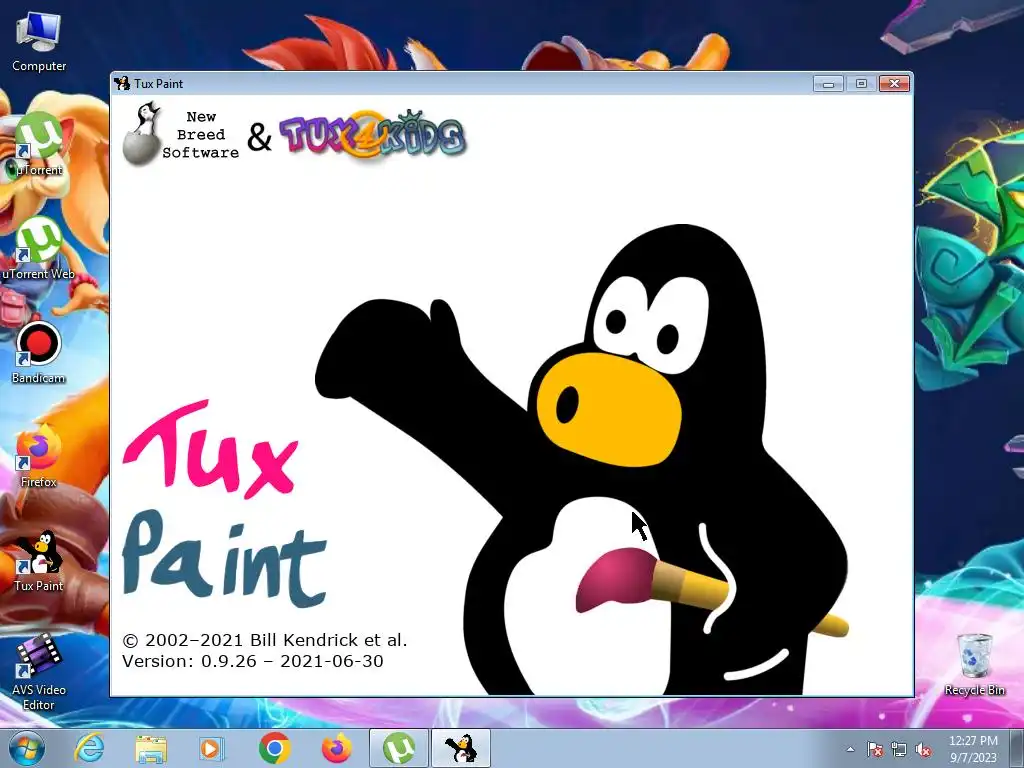The image size is (1024, 768).
Task: Select the Firefox desktop shortcut
Action: (x=39, y=456)
